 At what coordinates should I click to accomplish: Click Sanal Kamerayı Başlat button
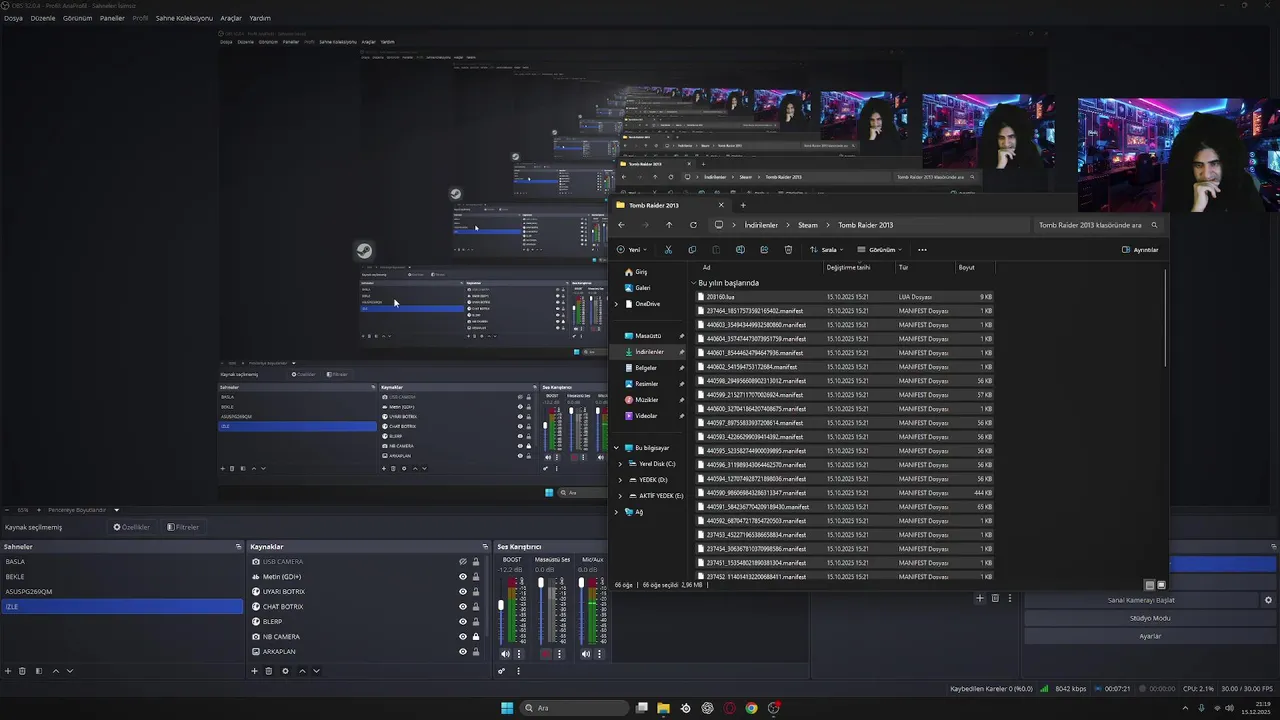[x=1141, y=600]
